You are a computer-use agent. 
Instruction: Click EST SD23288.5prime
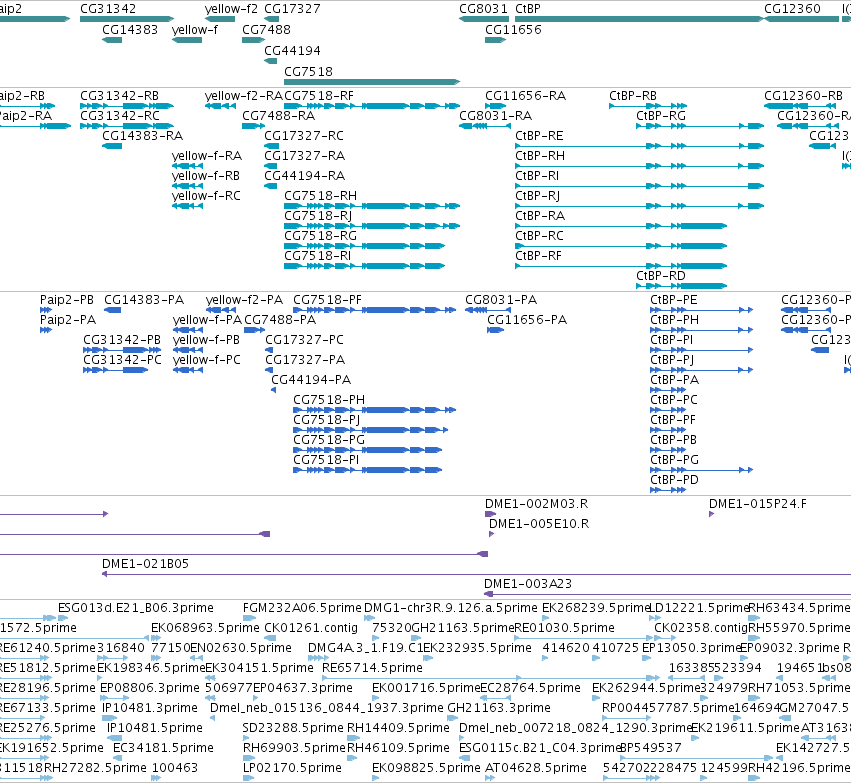pyautogui.click(x=293, y=728)
